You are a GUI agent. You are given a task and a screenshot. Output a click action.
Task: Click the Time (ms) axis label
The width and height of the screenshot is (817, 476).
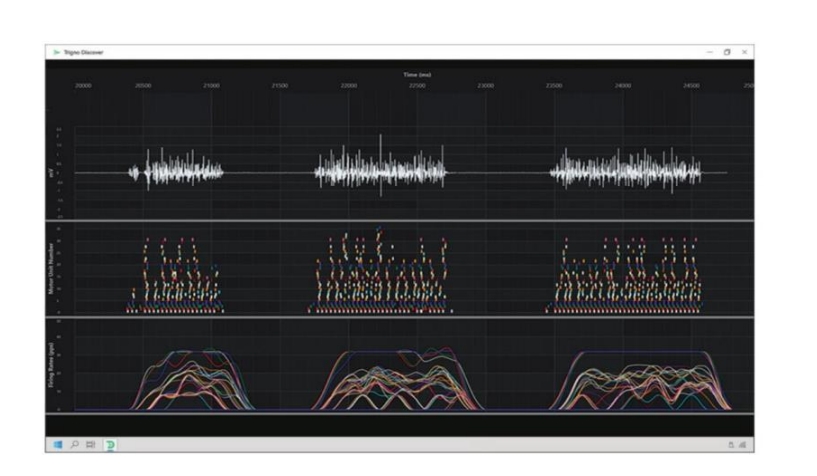click(x=417, y=75)
